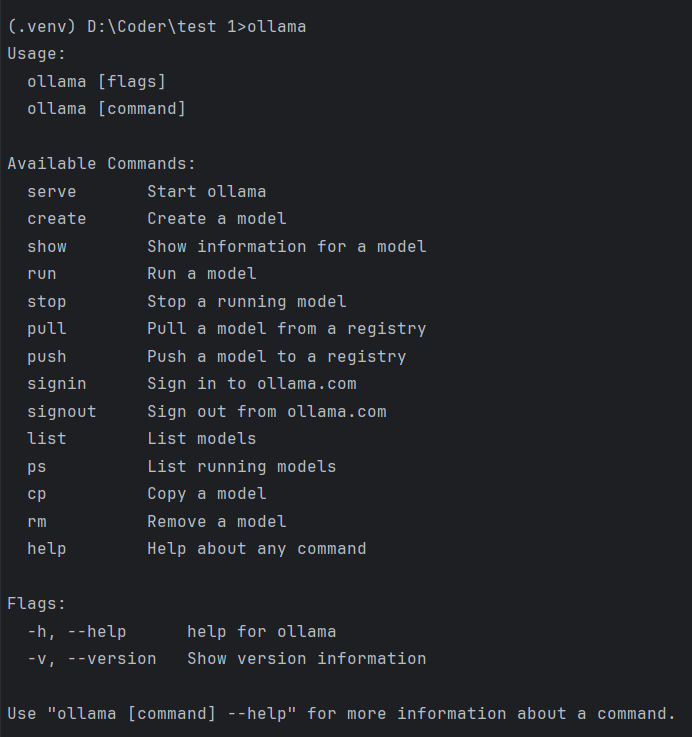692x737 pixels.
Task: Click the 'push' command name
Action: 47,356
